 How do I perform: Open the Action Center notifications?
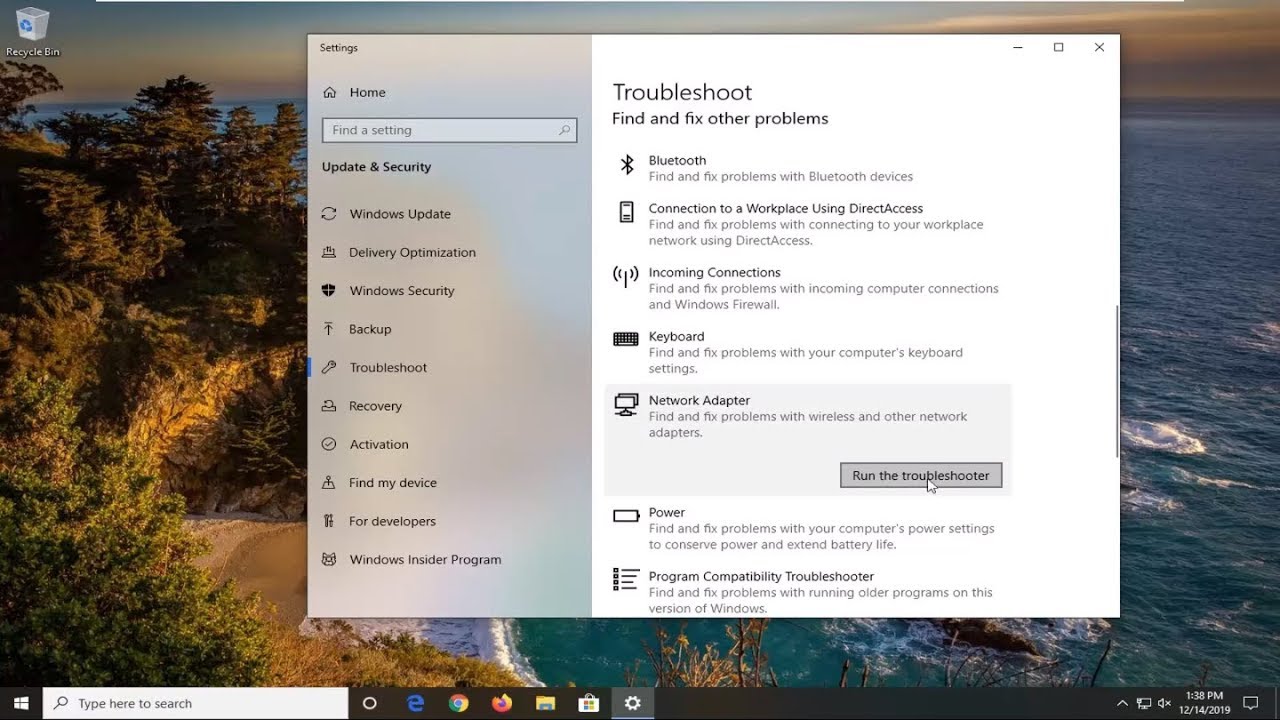coord(1250,703)
